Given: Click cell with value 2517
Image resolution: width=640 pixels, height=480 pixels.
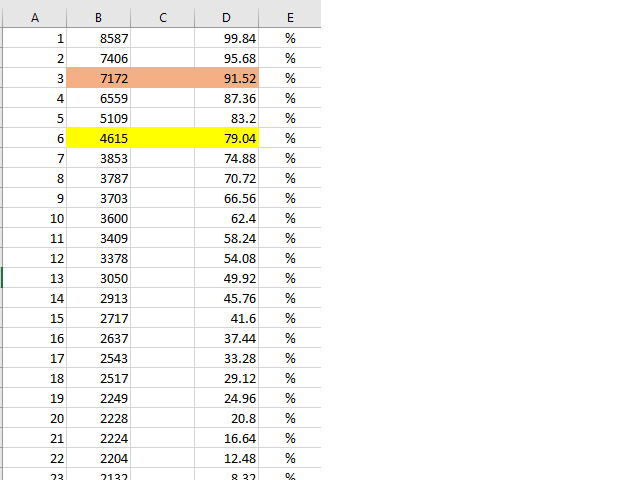Looking at the screenshot, I should [98, 378].
